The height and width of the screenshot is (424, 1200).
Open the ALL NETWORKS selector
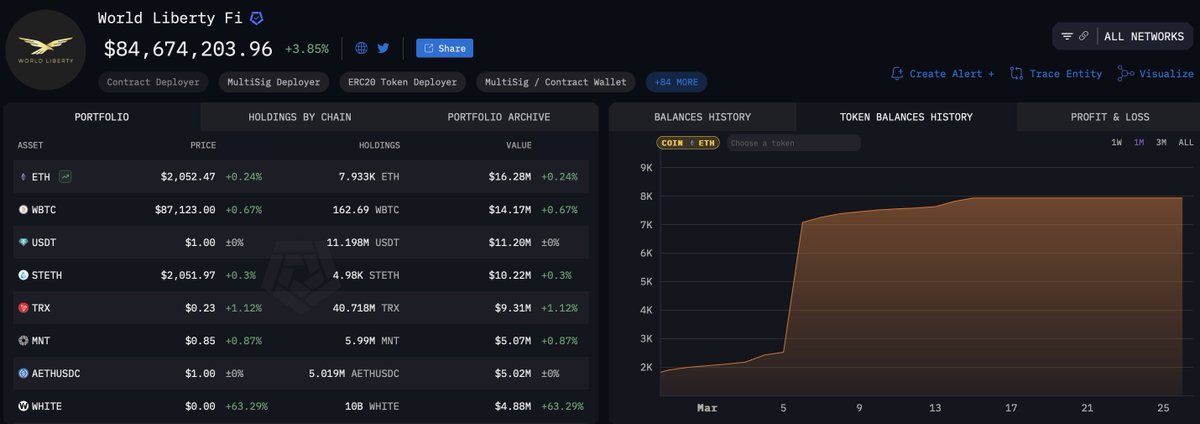[x=1144, y=36]
